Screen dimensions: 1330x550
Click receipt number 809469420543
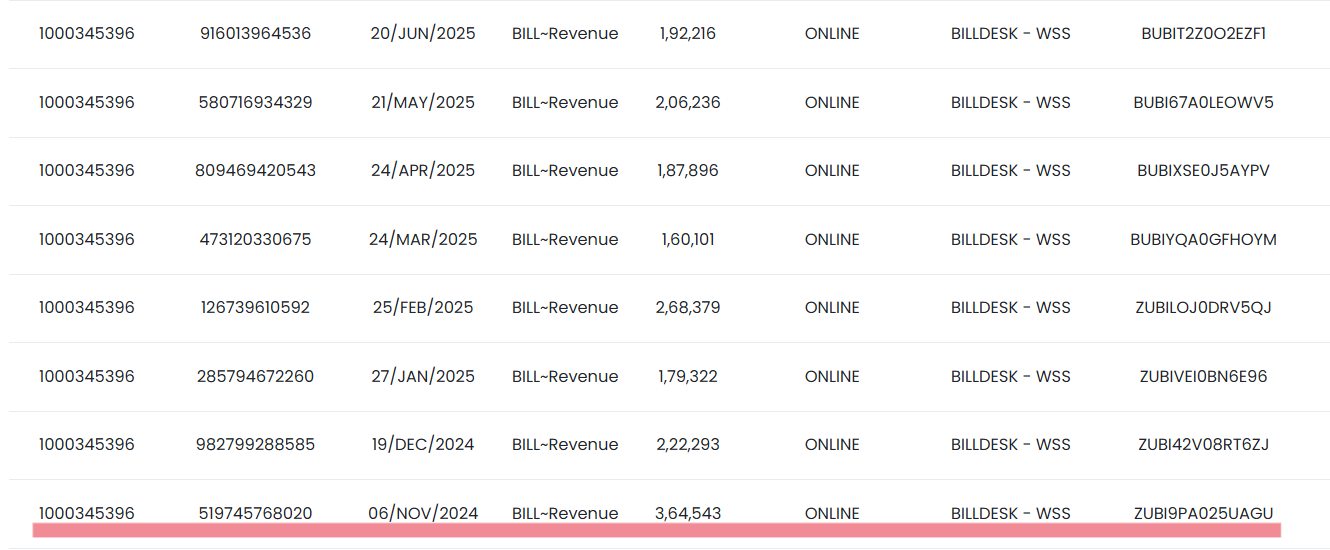[x=255, y=170]
